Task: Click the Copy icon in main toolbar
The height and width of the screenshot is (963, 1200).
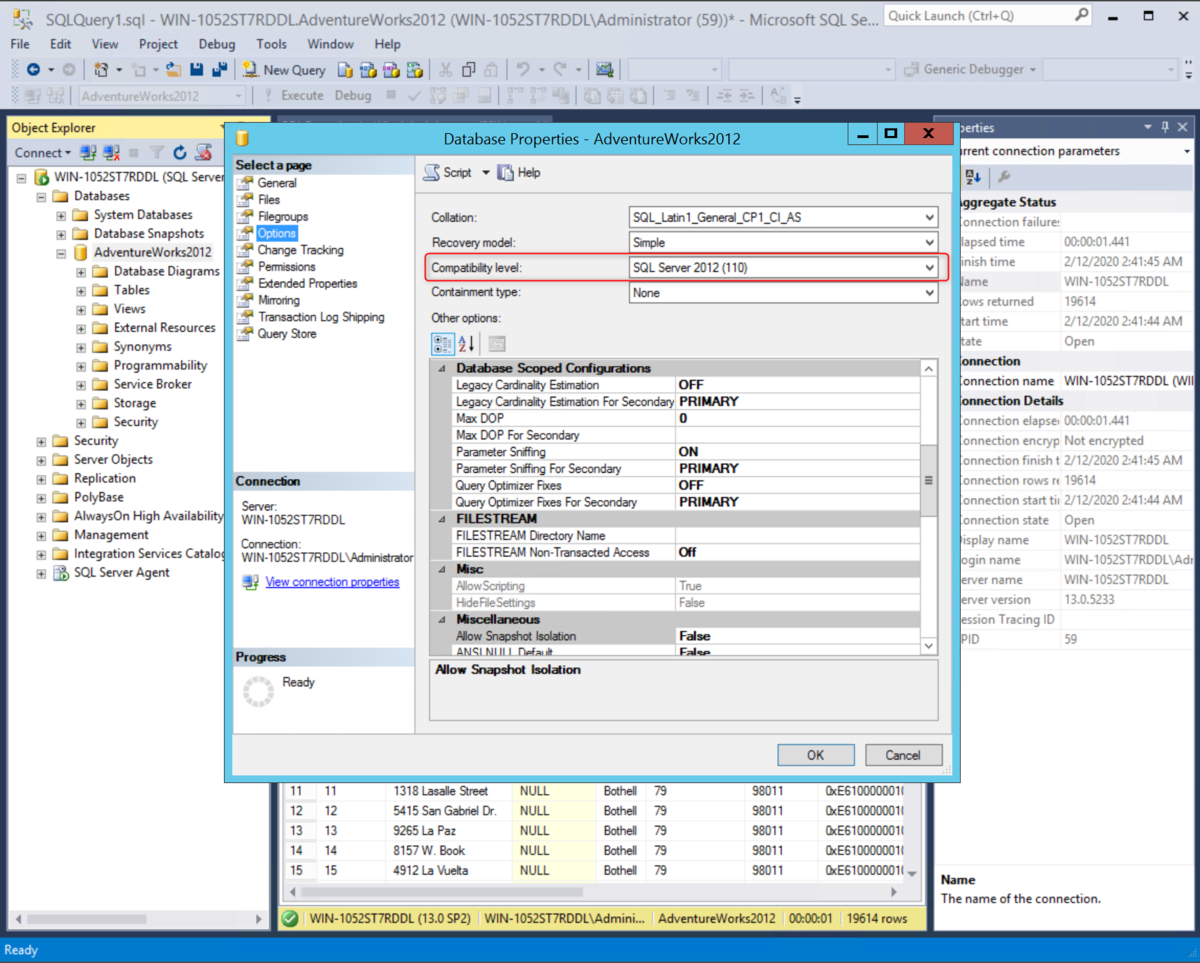Action: point(469,70)
